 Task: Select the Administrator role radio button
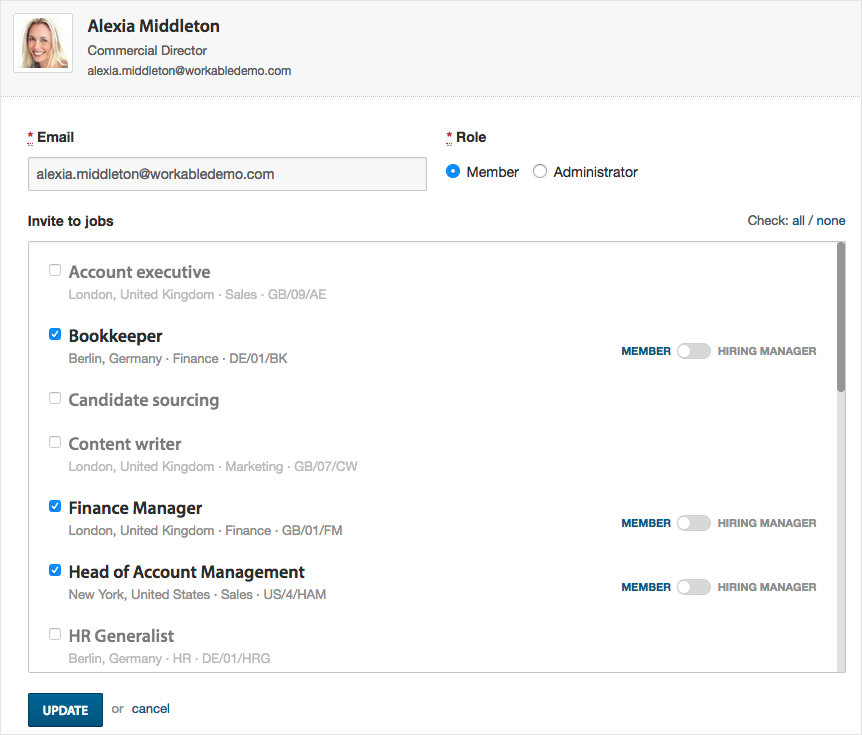[x=540, y=172]
